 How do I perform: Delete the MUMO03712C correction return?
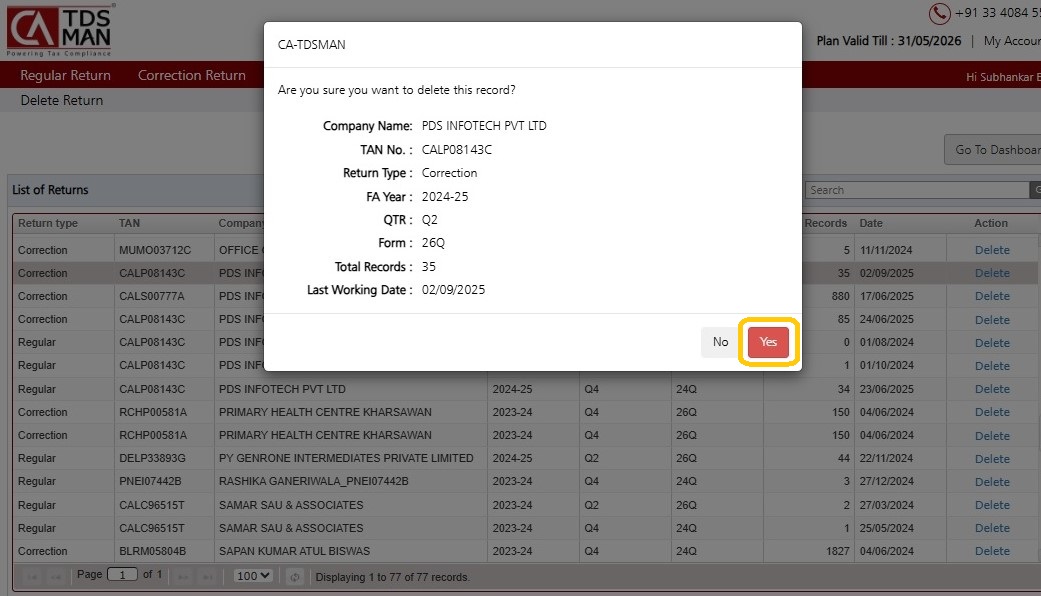(992, 250)
